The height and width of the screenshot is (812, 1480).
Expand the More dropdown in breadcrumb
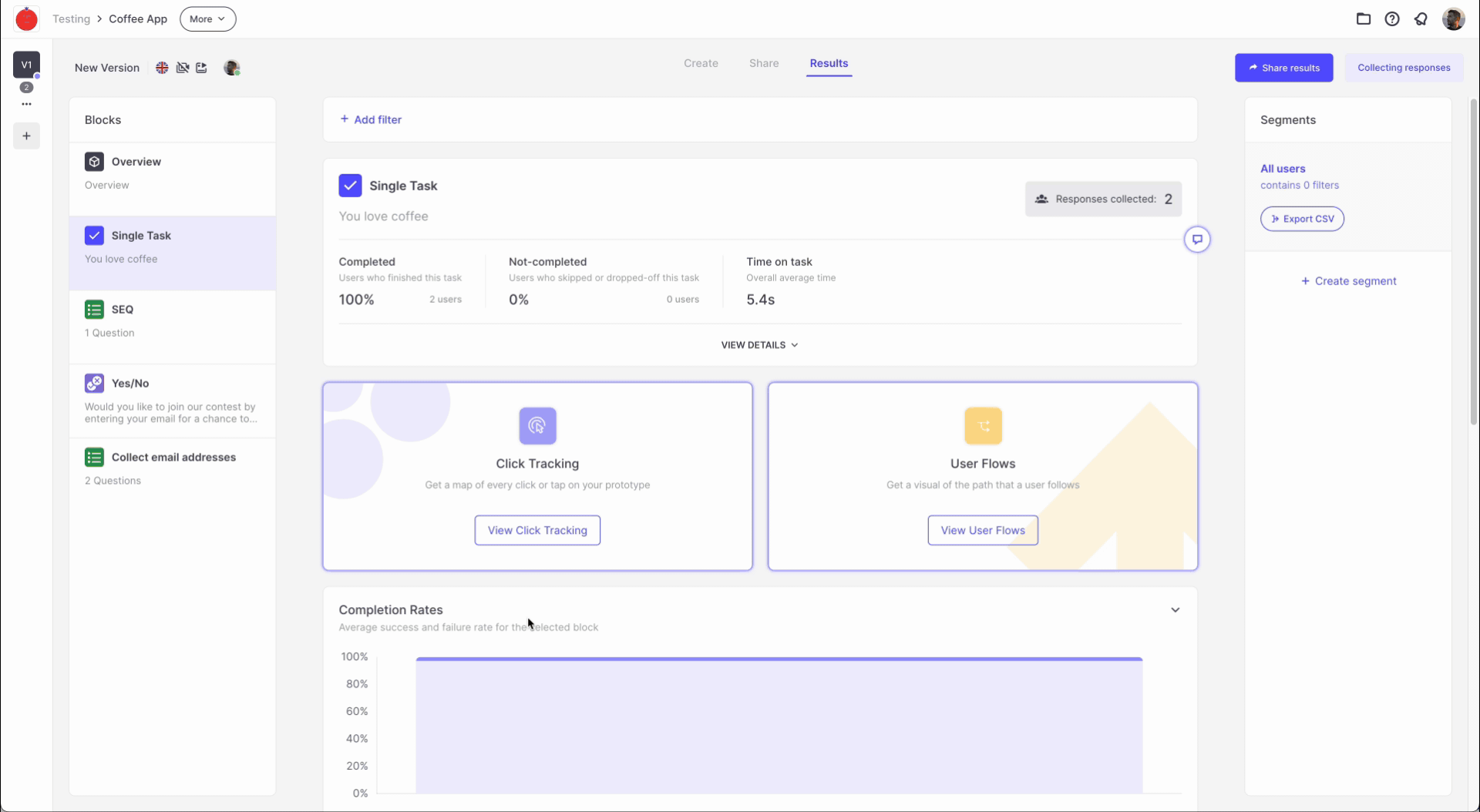[x=207, y=18]
